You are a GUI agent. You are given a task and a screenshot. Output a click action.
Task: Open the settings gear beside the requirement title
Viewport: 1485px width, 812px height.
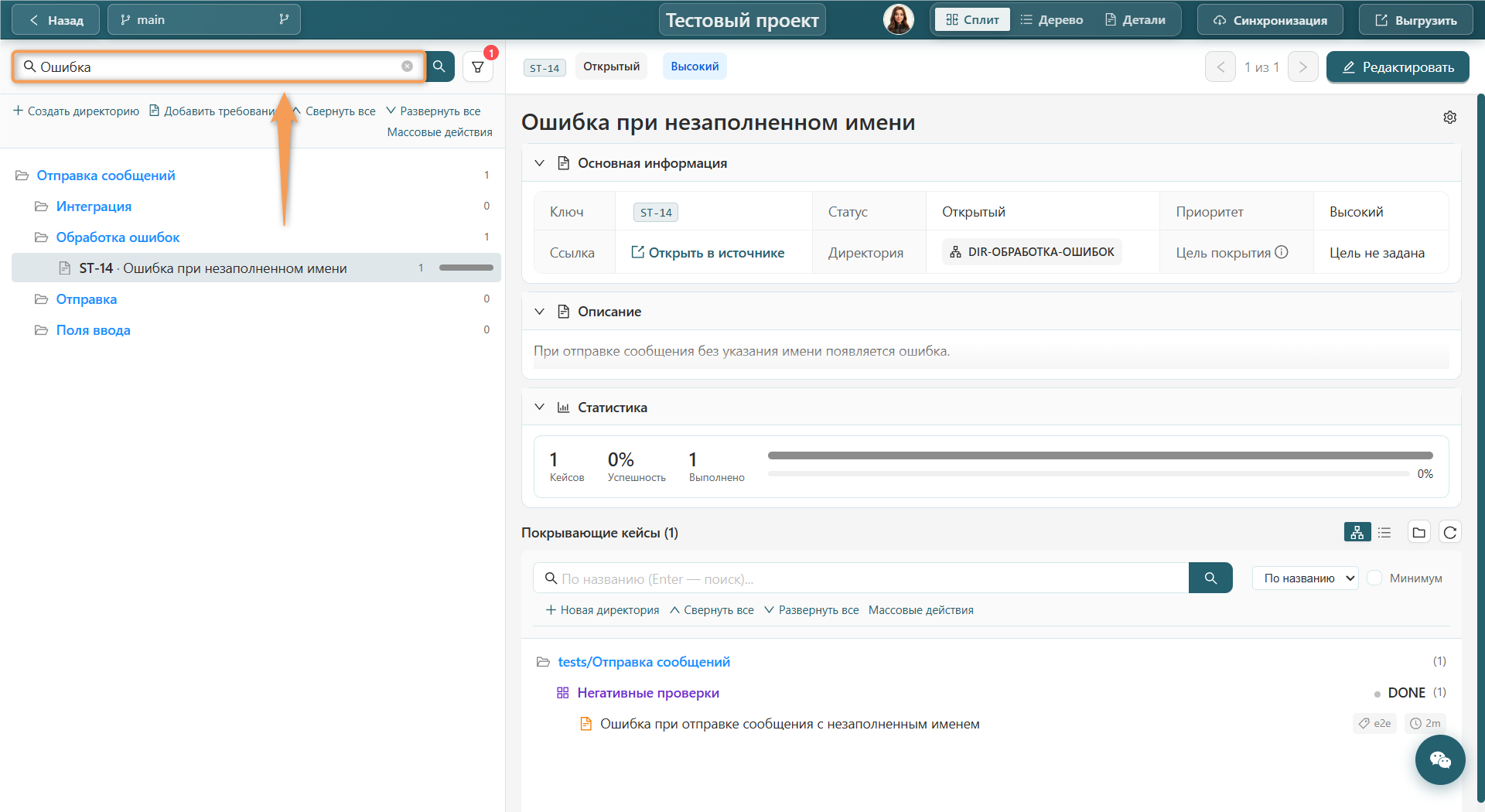pyautogui.click(x=1449, y=117)
